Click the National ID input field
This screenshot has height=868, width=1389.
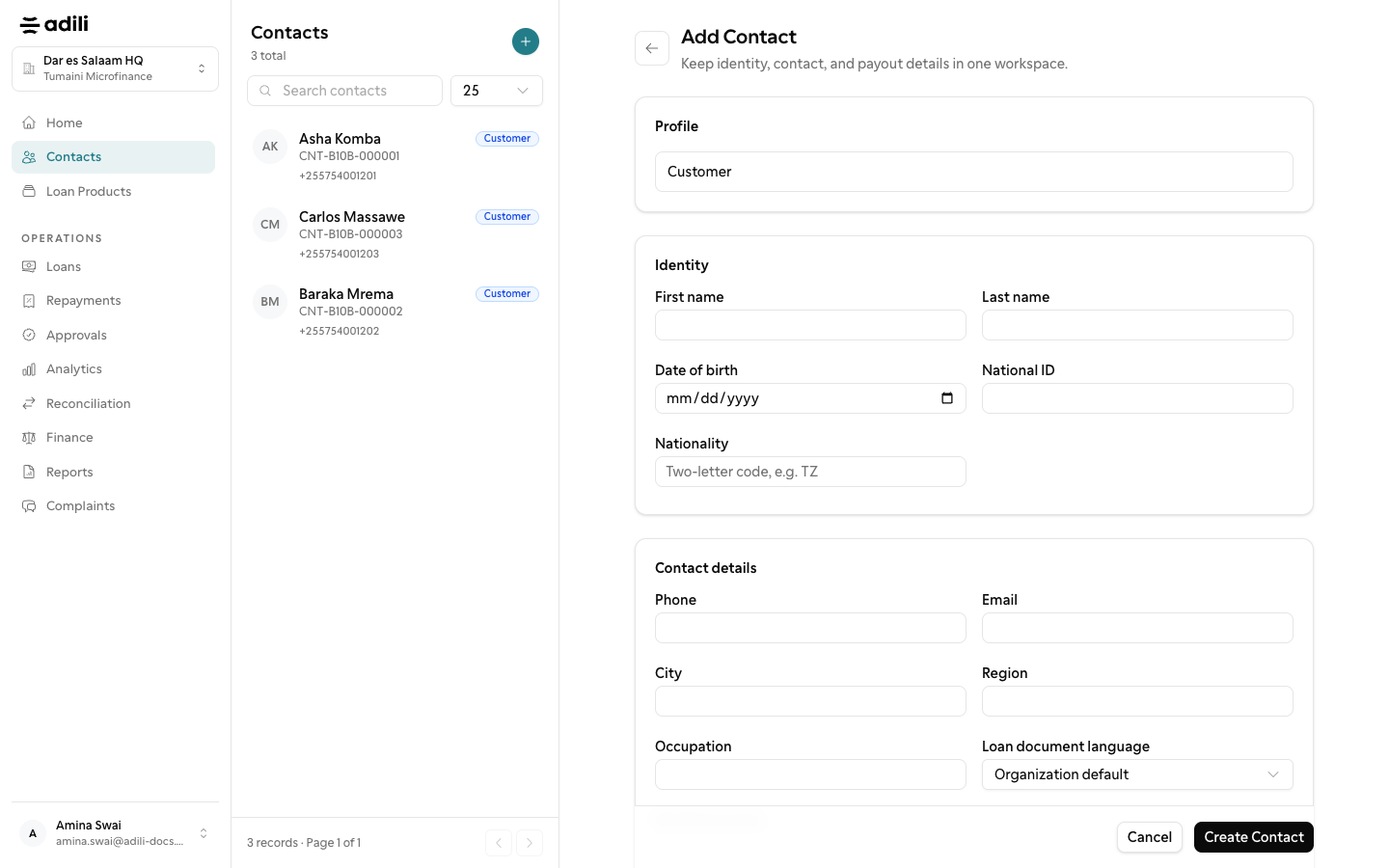[1137, 398]
